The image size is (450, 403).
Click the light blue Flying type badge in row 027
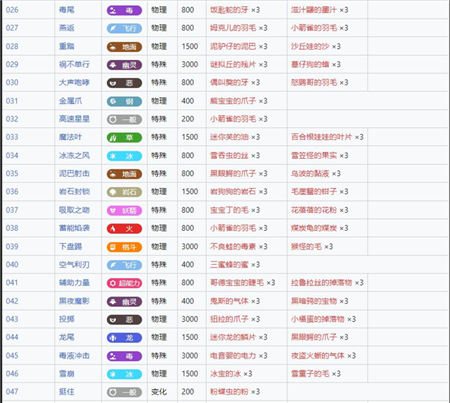click(x=124, y=28)
